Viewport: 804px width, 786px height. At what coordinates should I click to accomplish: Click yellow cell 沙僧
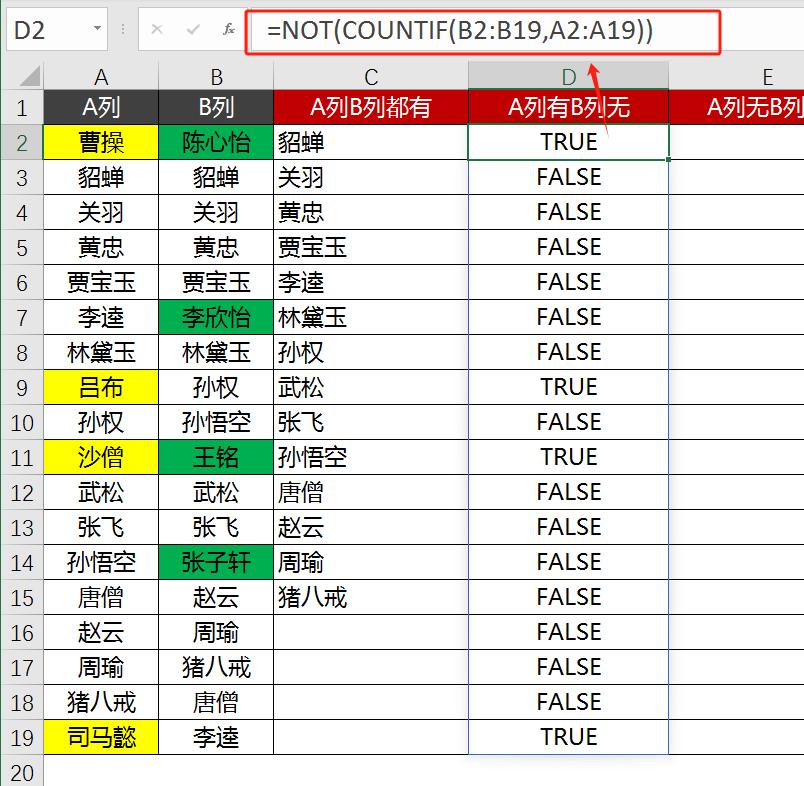click(x=101, y=457)
